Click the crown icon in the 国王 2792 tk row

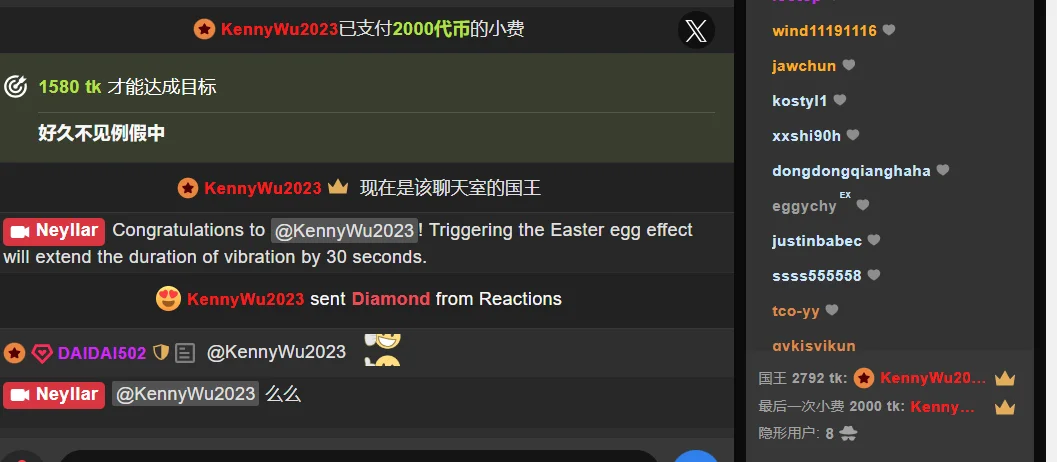1004,378
